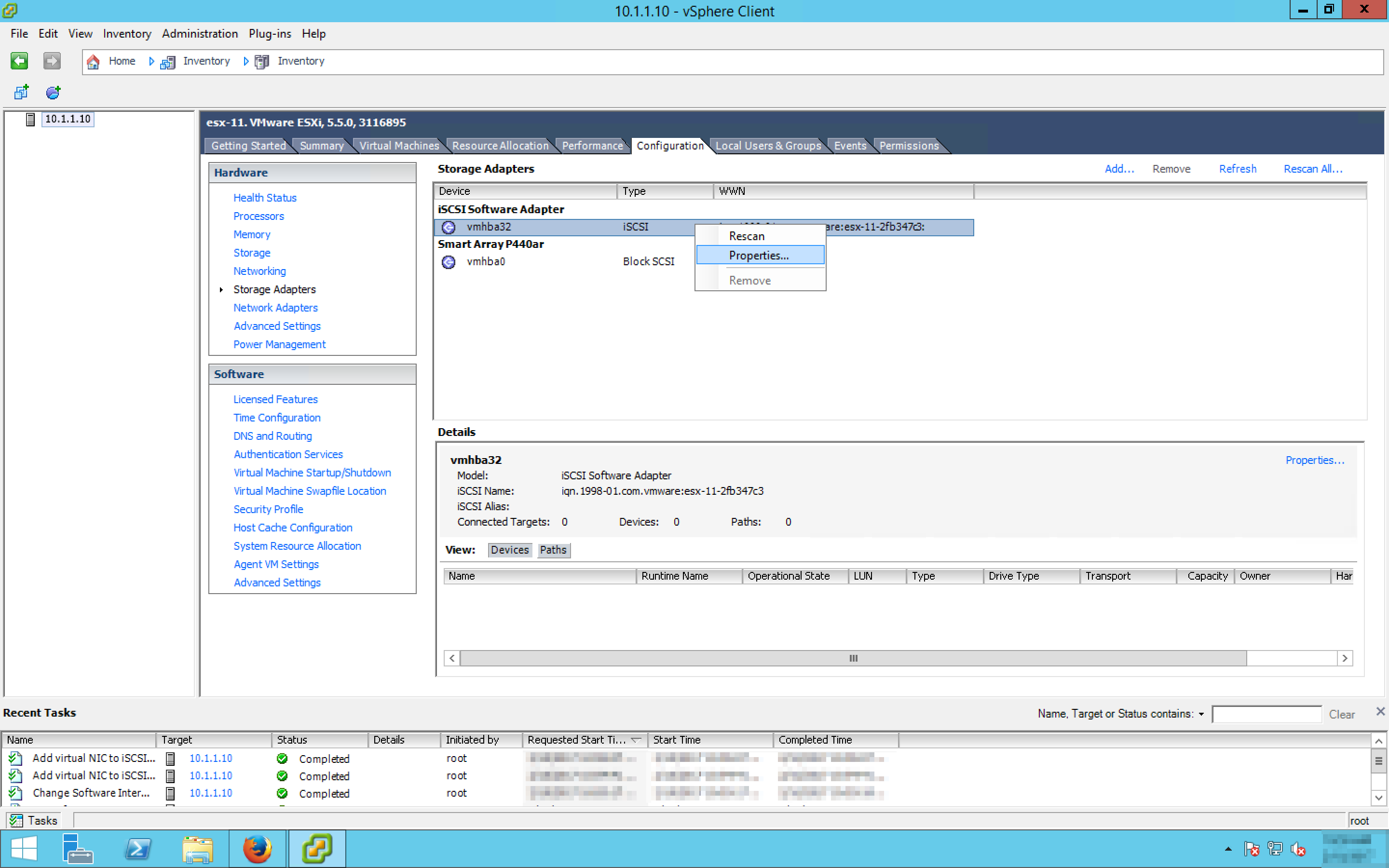This screenshot has height=868, width=1389.
Task: Switch view to Devices
Action: (509, 550)
